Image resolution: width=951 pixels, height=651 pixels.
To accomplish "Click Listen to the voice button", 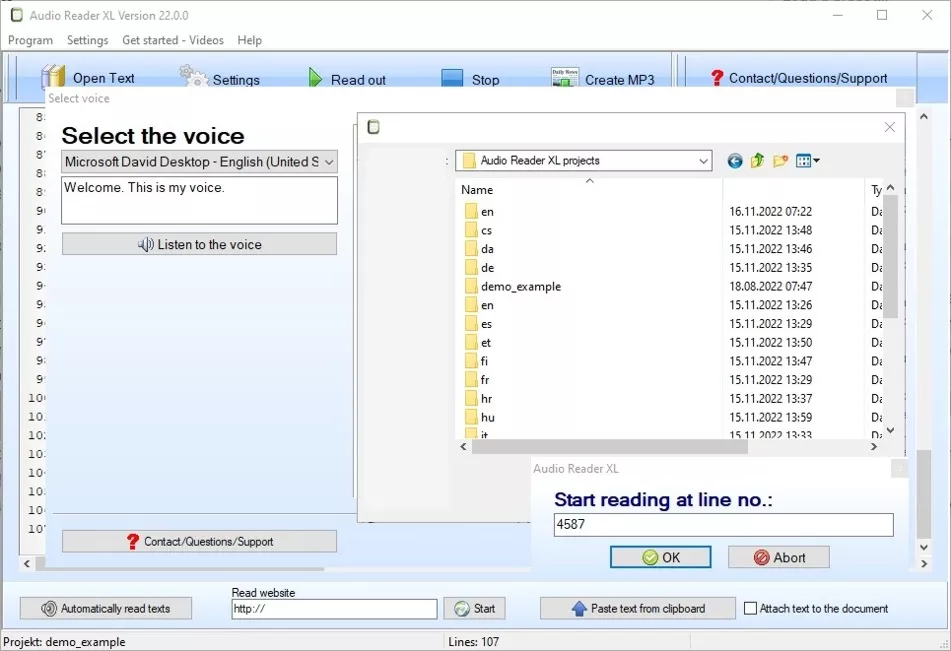I will [x=199, y=244].
